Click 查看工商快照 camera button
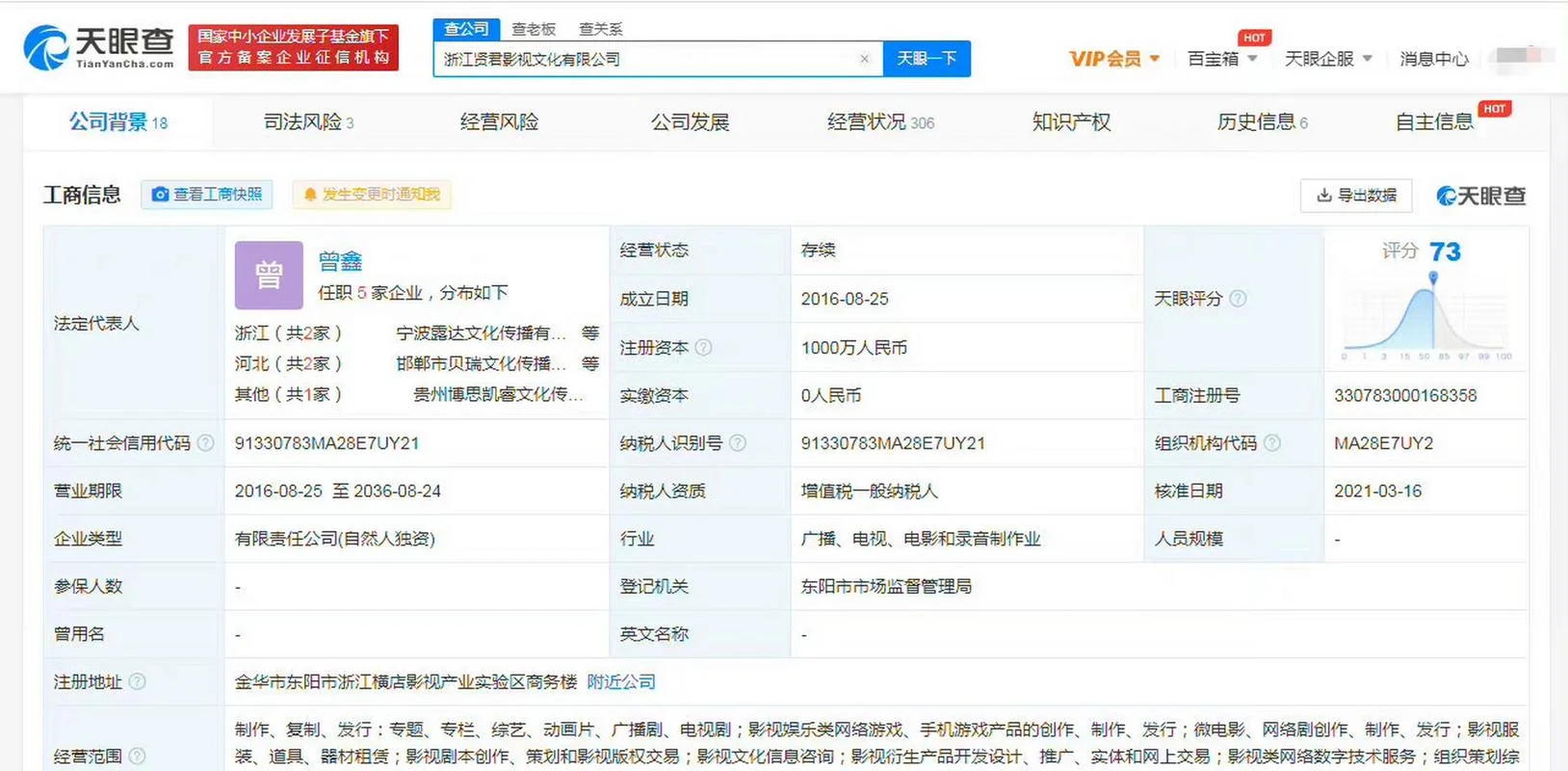The image size is (1568, 771). (207, 195)
